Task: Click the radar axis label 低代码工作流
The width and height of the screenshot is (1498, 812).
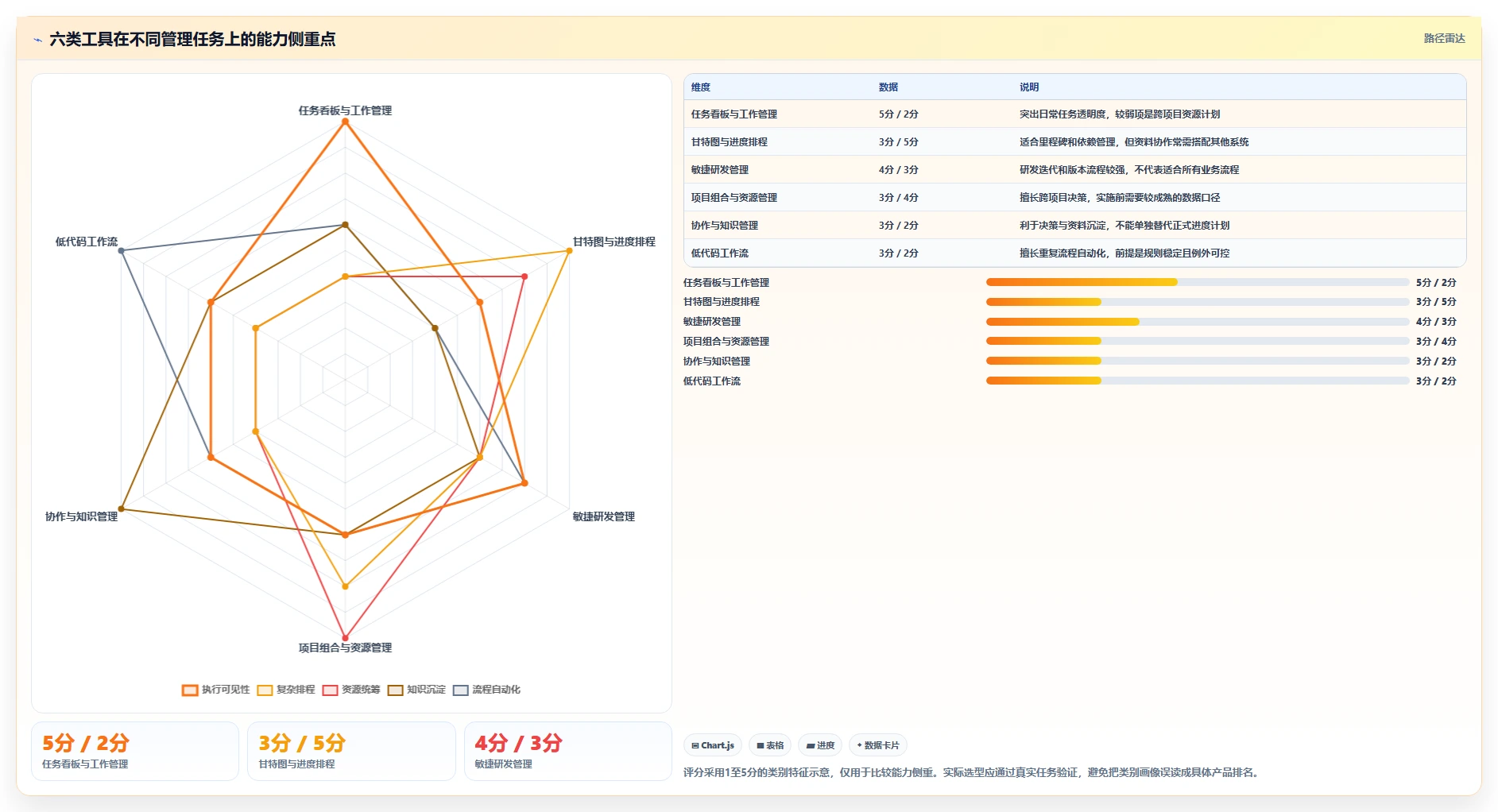Action: (x=86, y=242)
